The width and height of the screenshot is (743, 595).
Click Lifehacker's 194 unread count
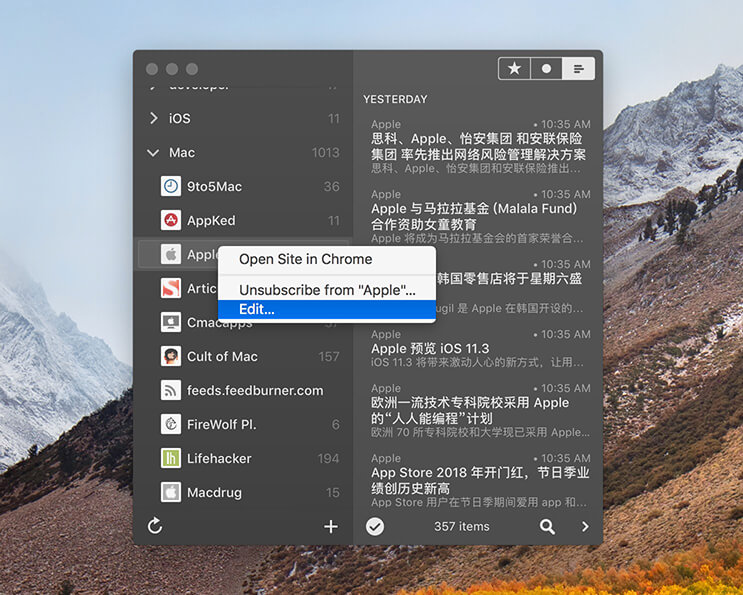pyautogui.click(x=328, y=459)
